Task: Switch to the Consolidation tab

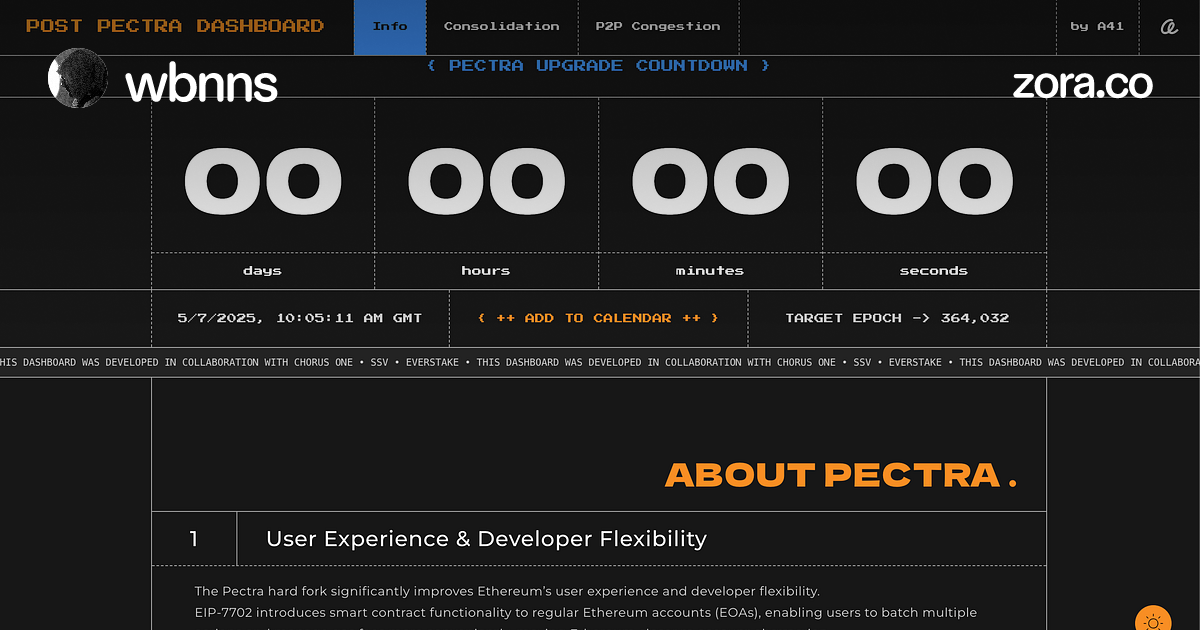Action: (x=501, y=27)
